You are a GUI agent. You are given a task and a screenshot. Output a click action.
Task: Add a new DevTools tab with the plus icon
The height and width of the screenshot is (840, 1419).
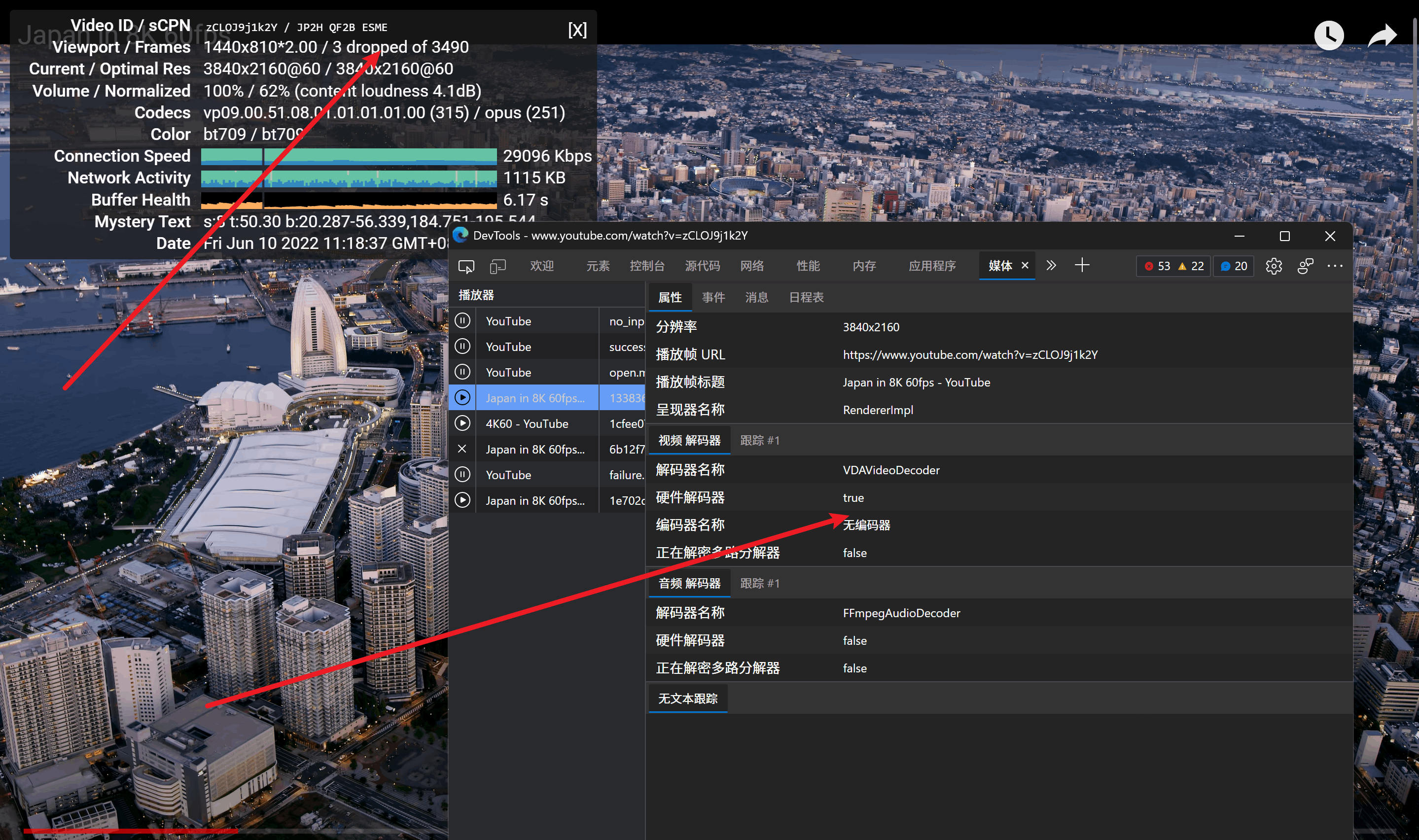[1082, 266]
